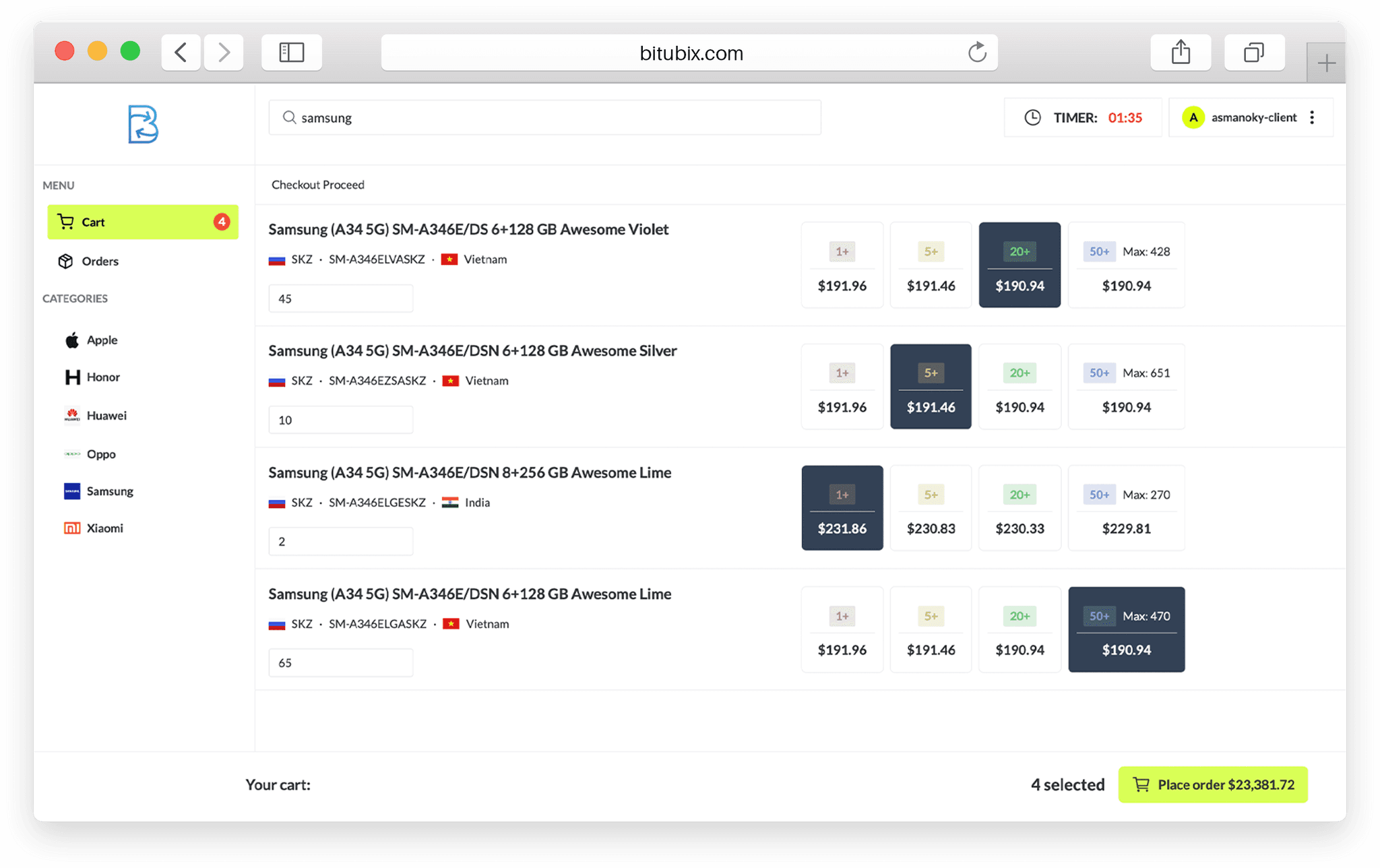The width and height of the screenshot is (1380, 868).
Task: Open Samsung A34 6+128 GB Awesome Lime title
Action: pyautogui.click(x=470, y=594)
